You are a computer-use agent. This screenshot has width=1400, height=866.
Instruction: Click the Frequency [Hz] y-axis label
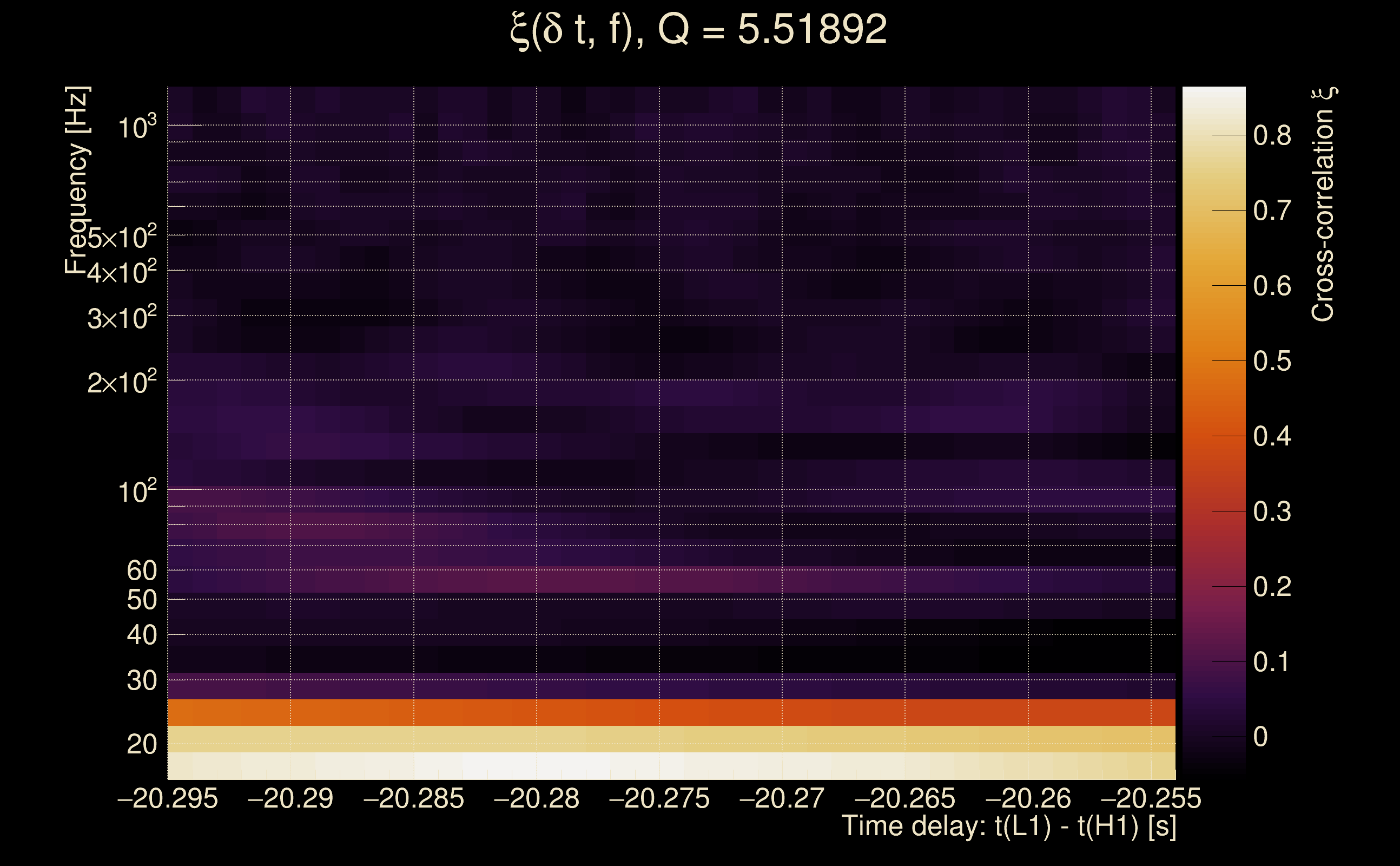pyautogui.click(x=77, y=180)
